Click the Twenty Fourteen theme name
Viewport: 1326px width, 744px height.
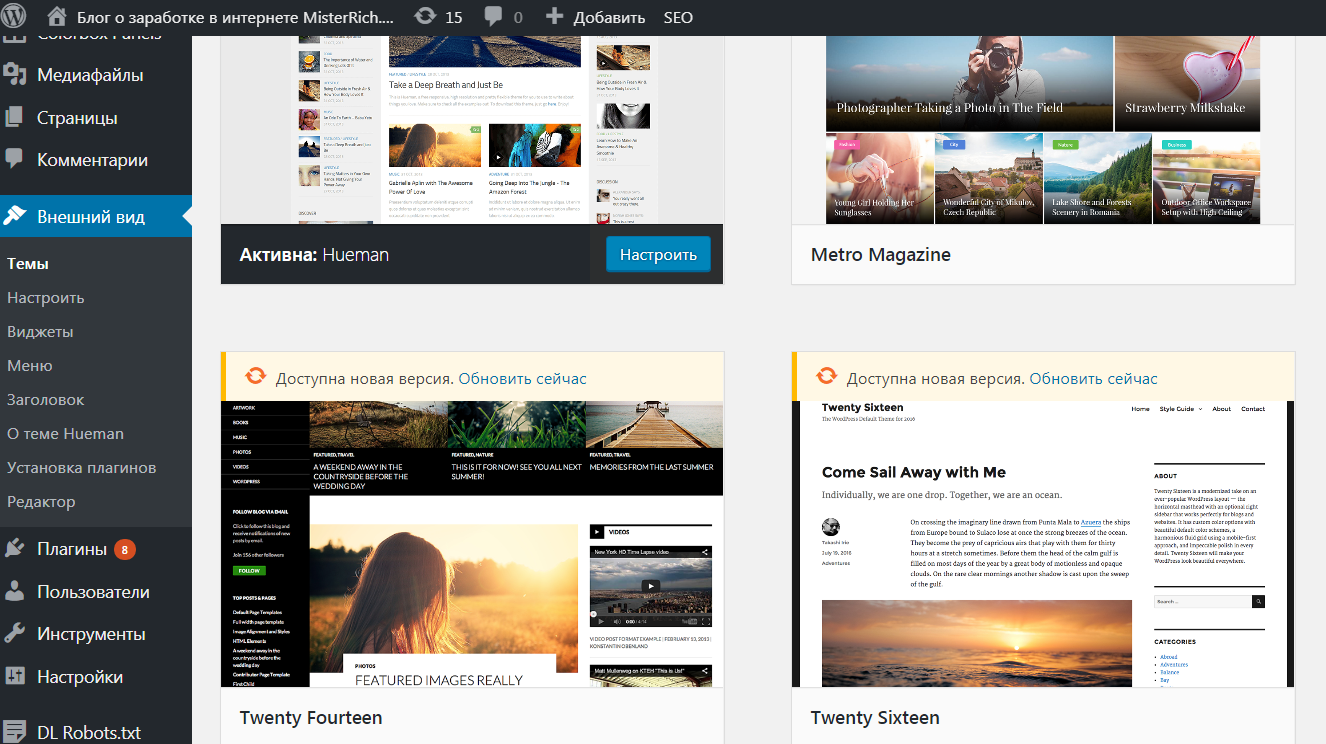click(311, 718)
